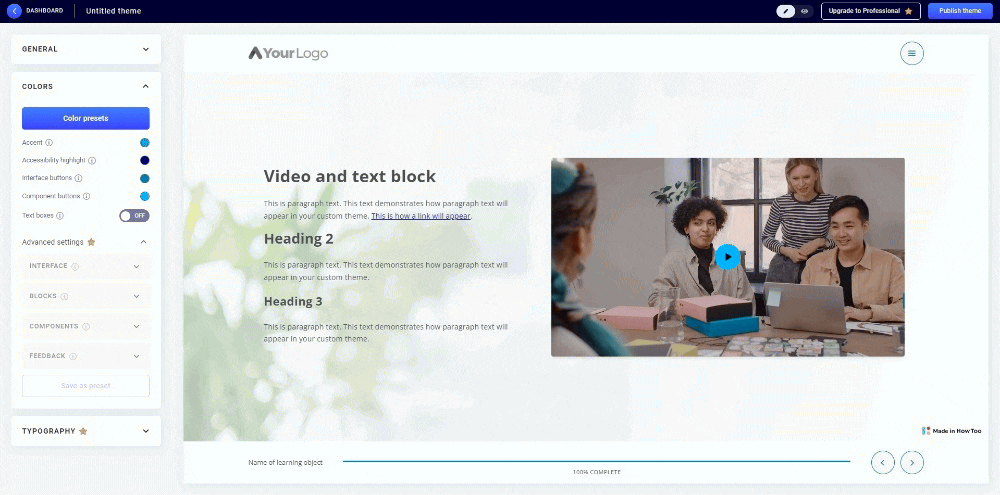This screenshot has height=495, width=1000.
Task: Toggle the Text boxes switch on
Action: 134,215
